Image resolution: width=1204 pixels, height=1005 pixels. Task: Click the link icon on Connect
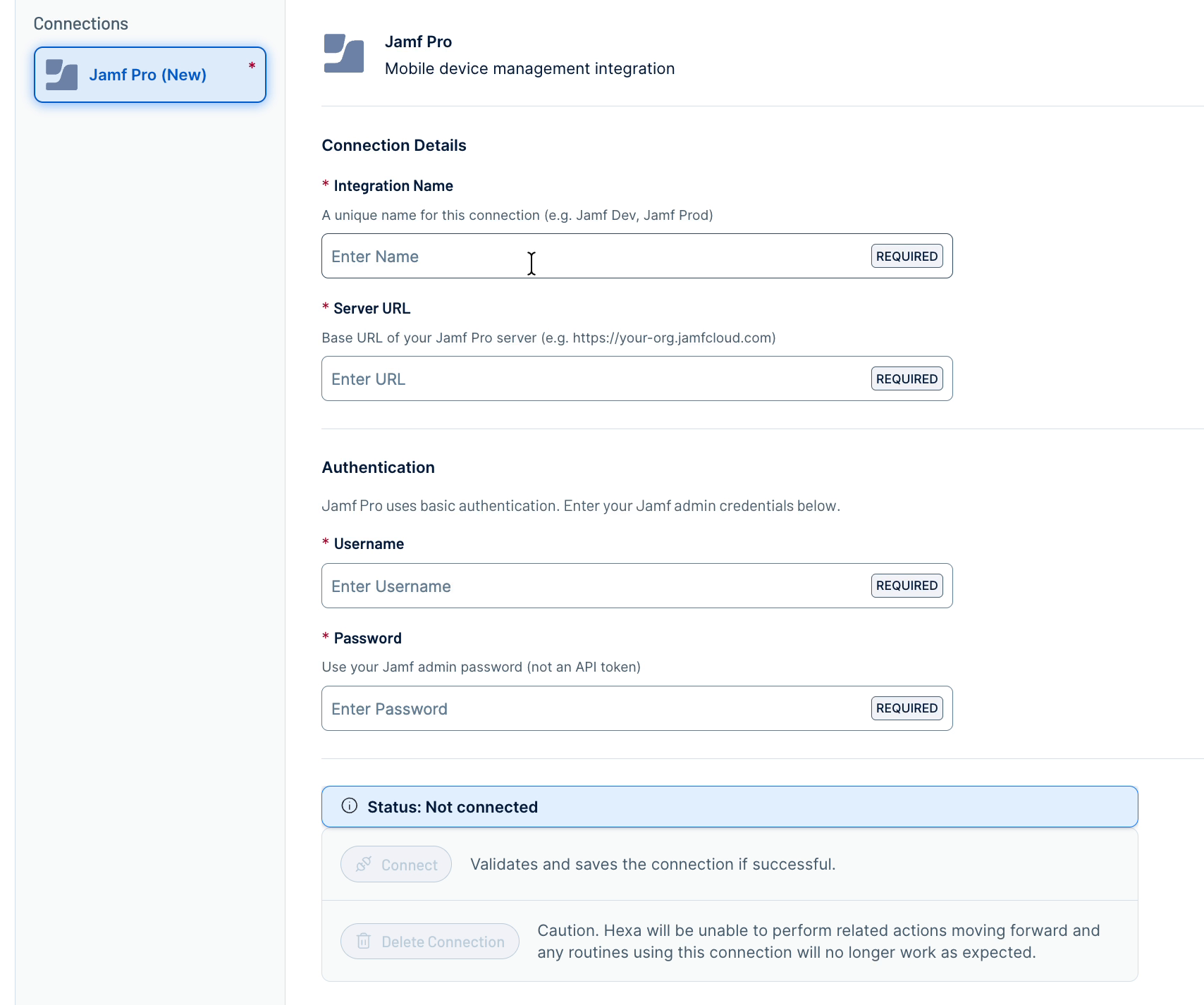pos(364,864)
